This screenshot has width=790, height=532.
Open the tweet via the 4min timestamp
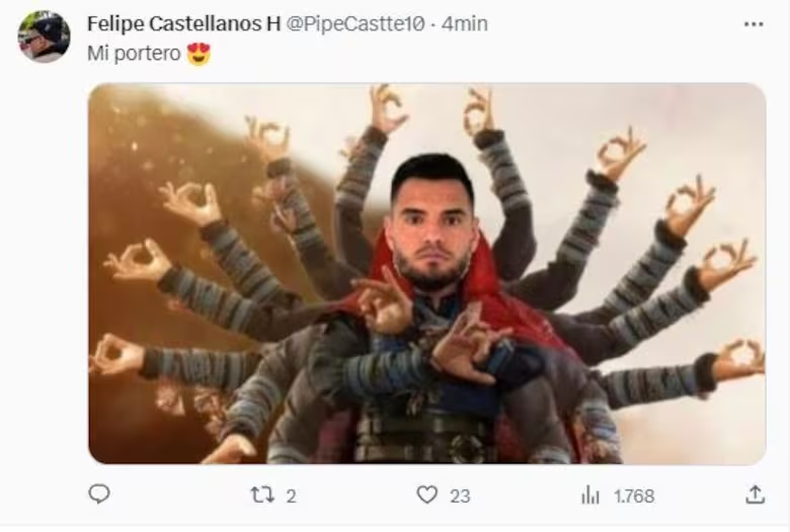tap(465, 24)
